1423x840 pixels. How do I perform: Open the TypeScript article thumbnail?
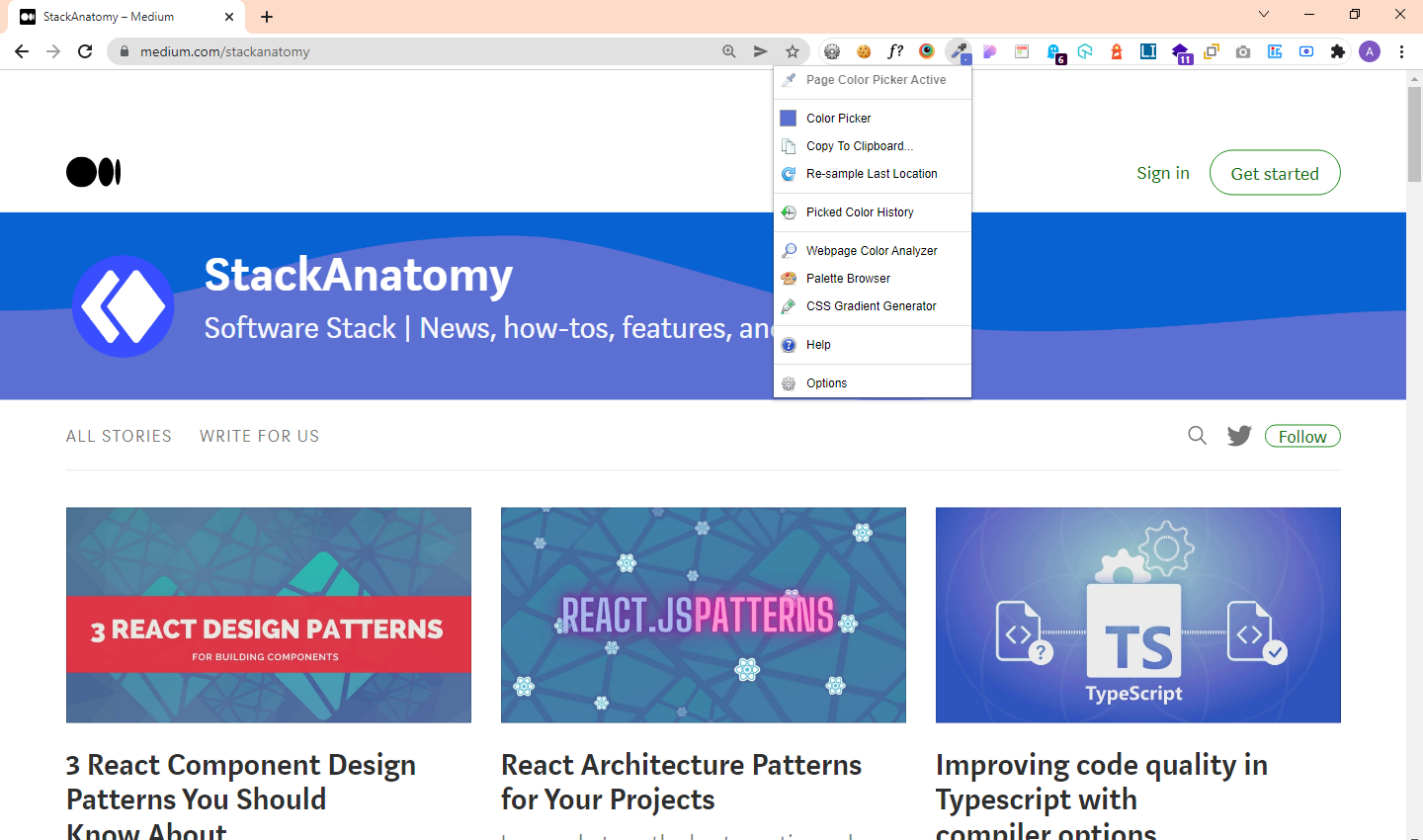point(1138,615)
